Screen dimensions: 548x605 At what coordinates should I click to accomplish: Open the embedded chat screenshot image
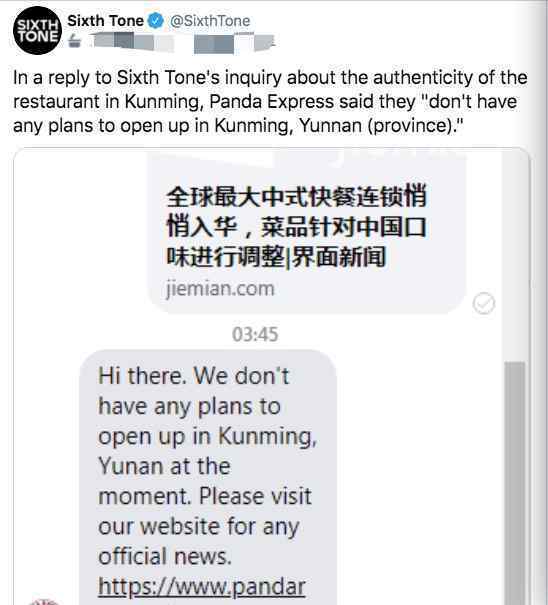[x=272, y=376]
